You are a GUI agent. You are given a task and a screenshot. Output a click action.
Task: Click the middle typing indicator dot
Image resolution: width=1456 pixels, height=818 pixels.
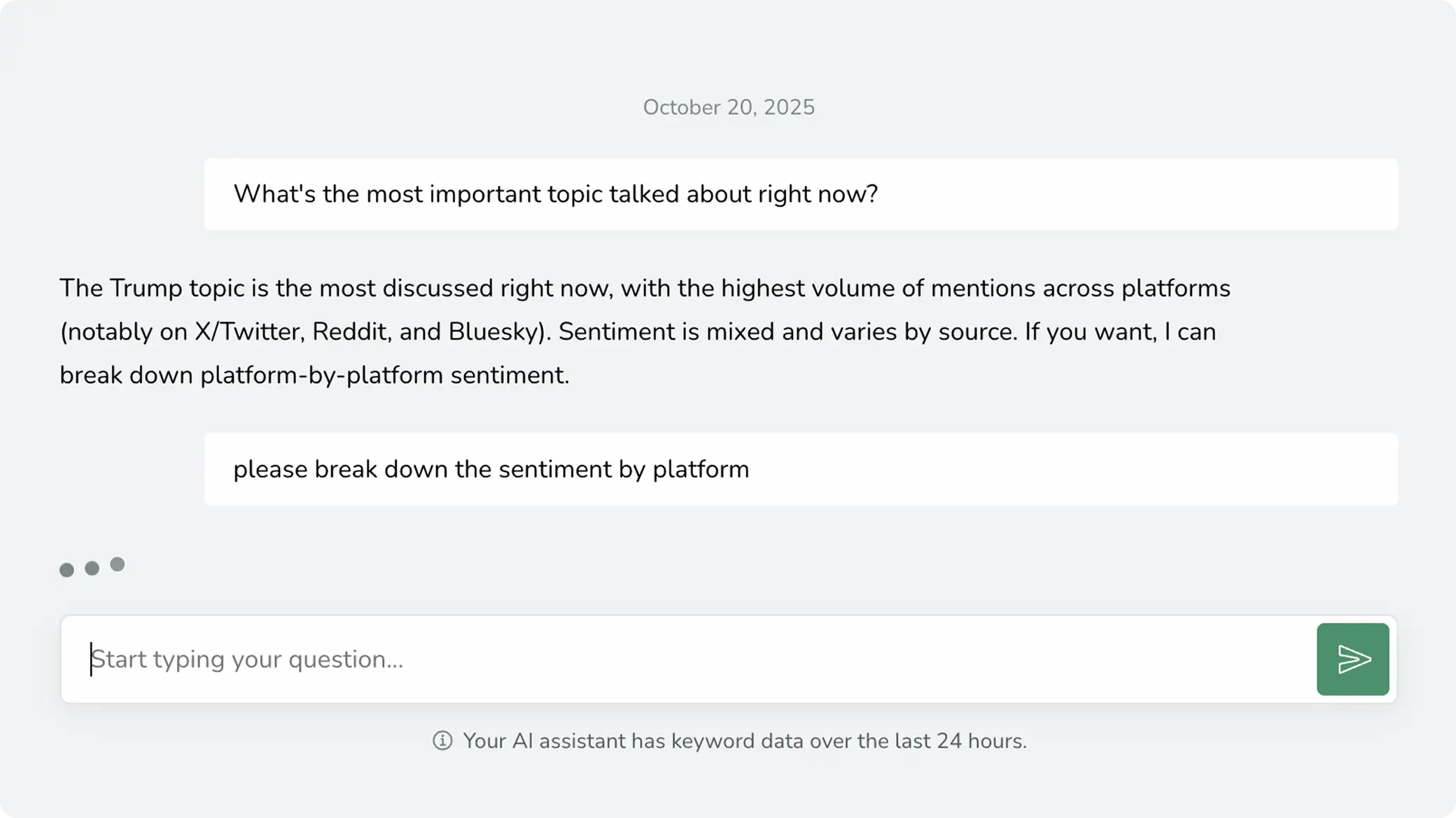coord(92,568)
